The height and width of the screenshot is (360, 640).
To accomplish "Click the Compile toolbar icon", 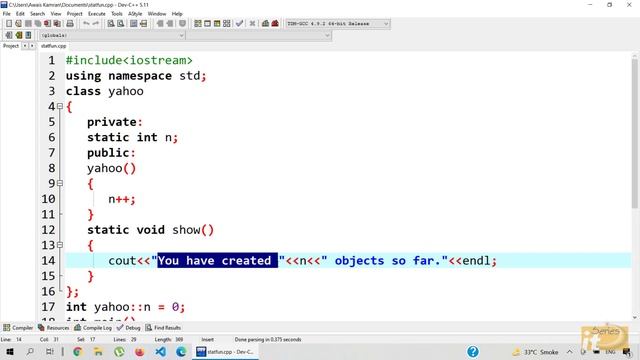I will click(x=198, y=24).
